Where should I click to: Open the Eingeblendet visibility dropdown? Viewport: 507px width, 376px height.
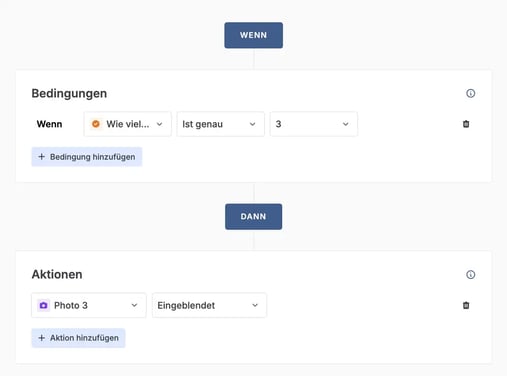point(209,305)
